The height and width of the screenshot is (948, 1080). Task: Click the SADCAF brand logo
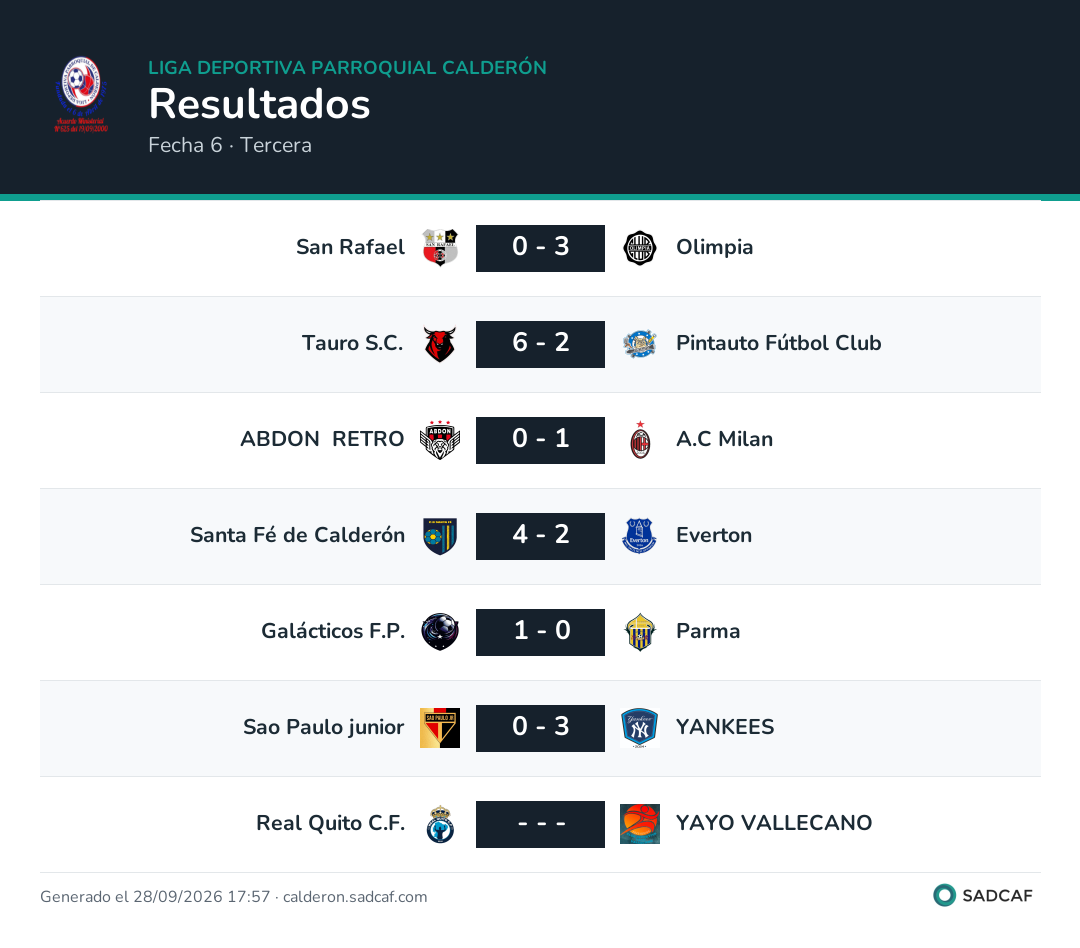coord(983,895)
